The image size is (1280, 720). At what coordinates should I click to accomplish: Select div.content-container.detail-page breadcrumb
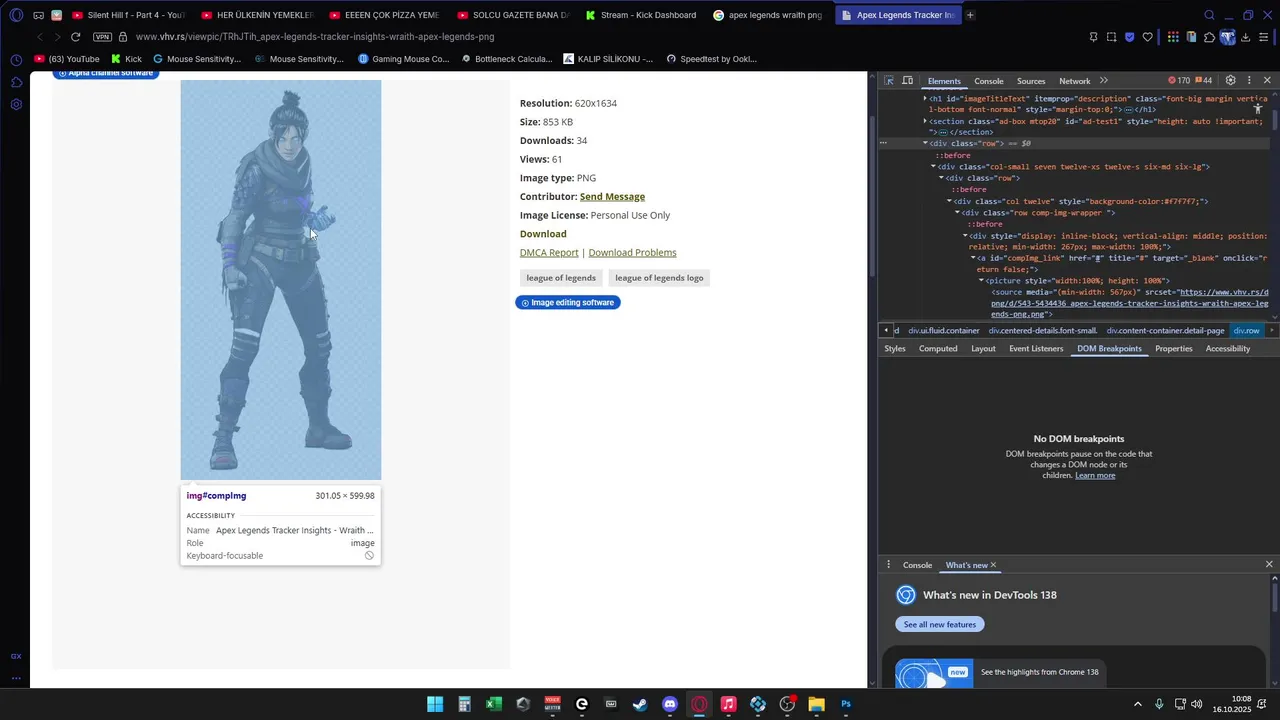point(1165,330)
